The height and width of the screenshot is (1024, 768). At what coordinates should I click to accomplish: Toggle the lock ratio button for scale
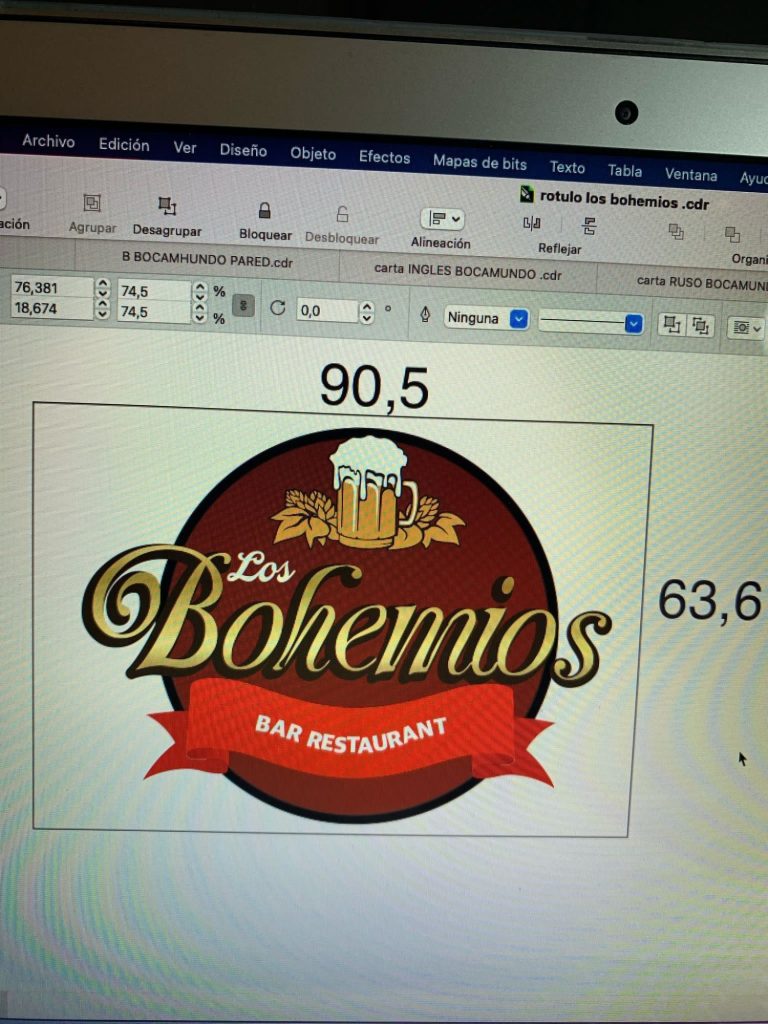[x=242, y=305]
